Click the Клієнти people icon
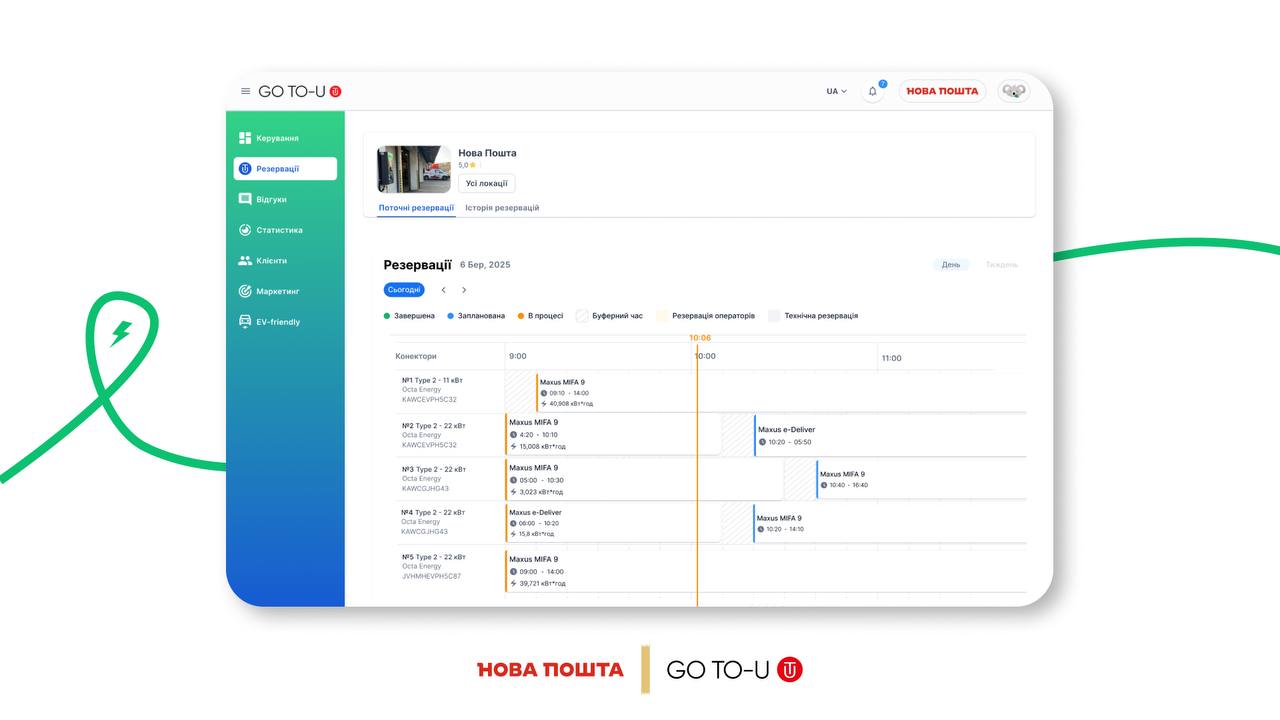The height and width of the screenshot is (720, 1280). point(245,260)
